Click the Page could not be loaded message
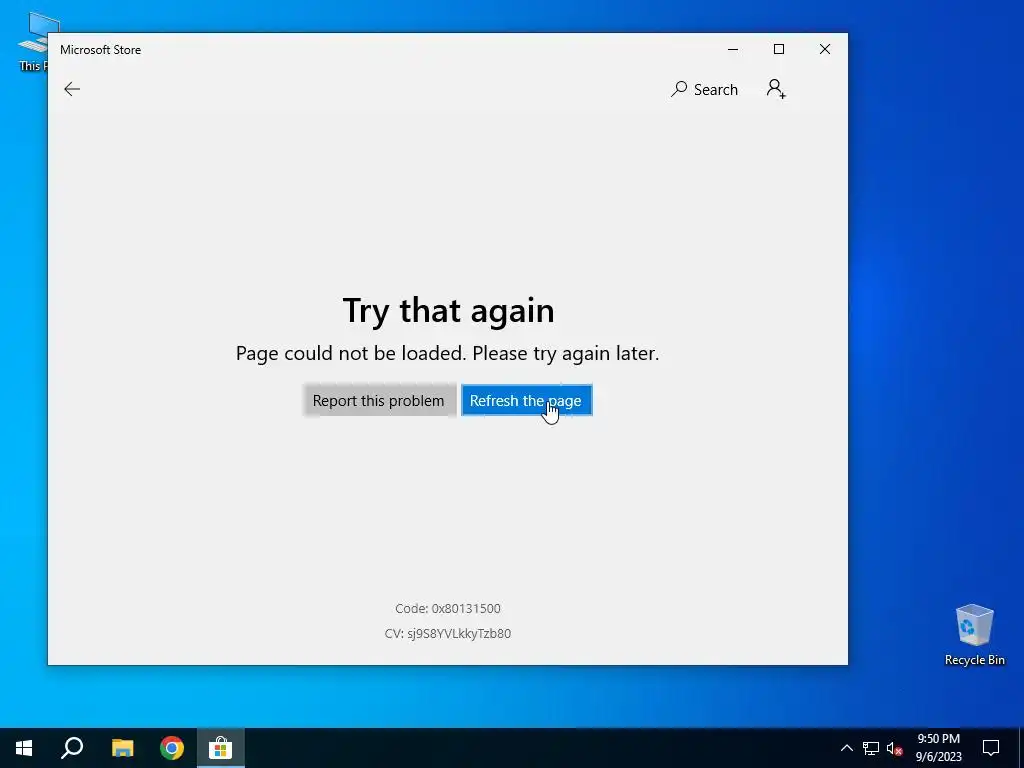The height and width of the screenshot is (768, 1024). tap(447, 353)
